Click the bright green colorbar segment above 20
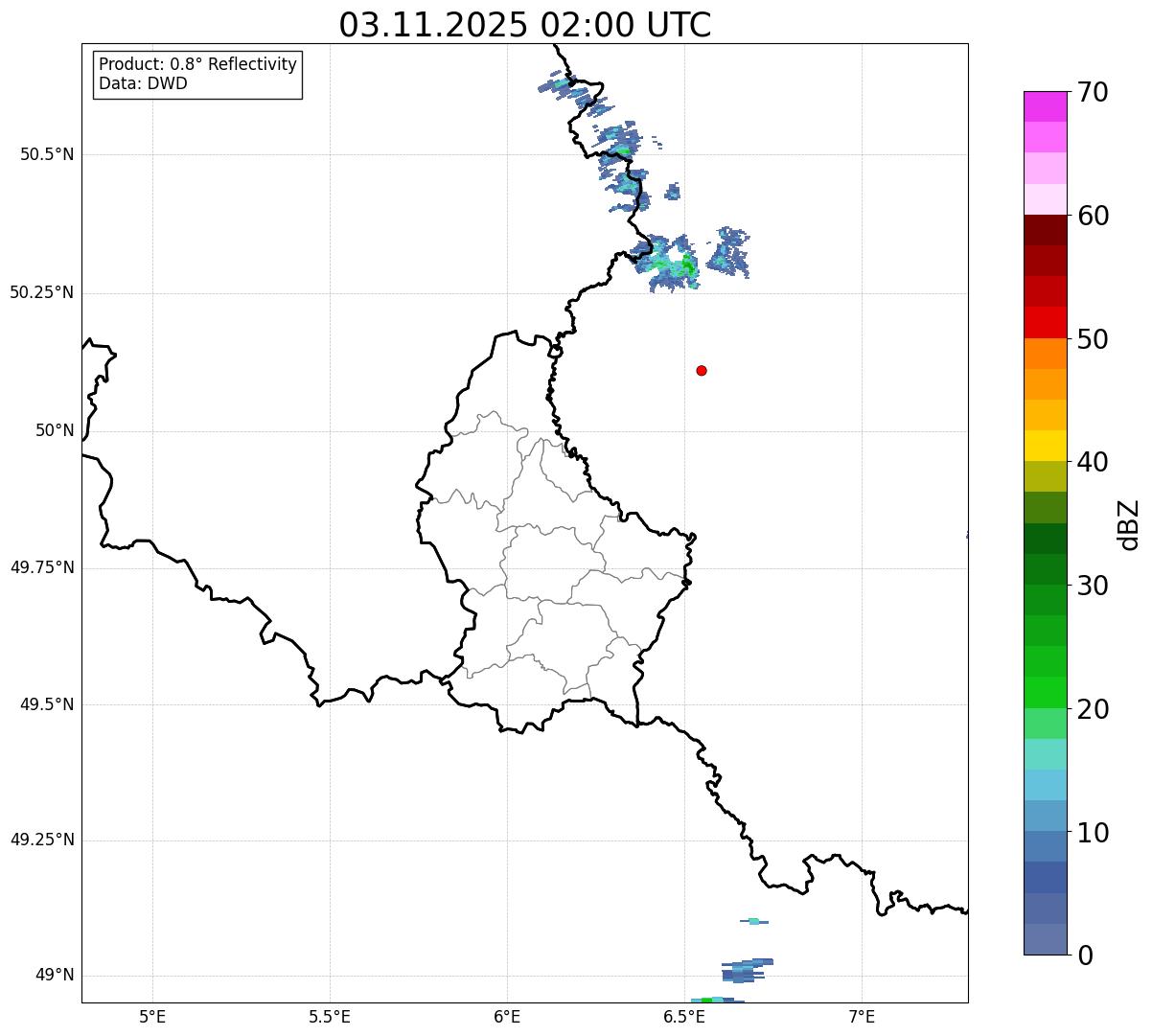Image resolution: width=1152 pixels, height=1036 pixels. (x=1046, y=692)
